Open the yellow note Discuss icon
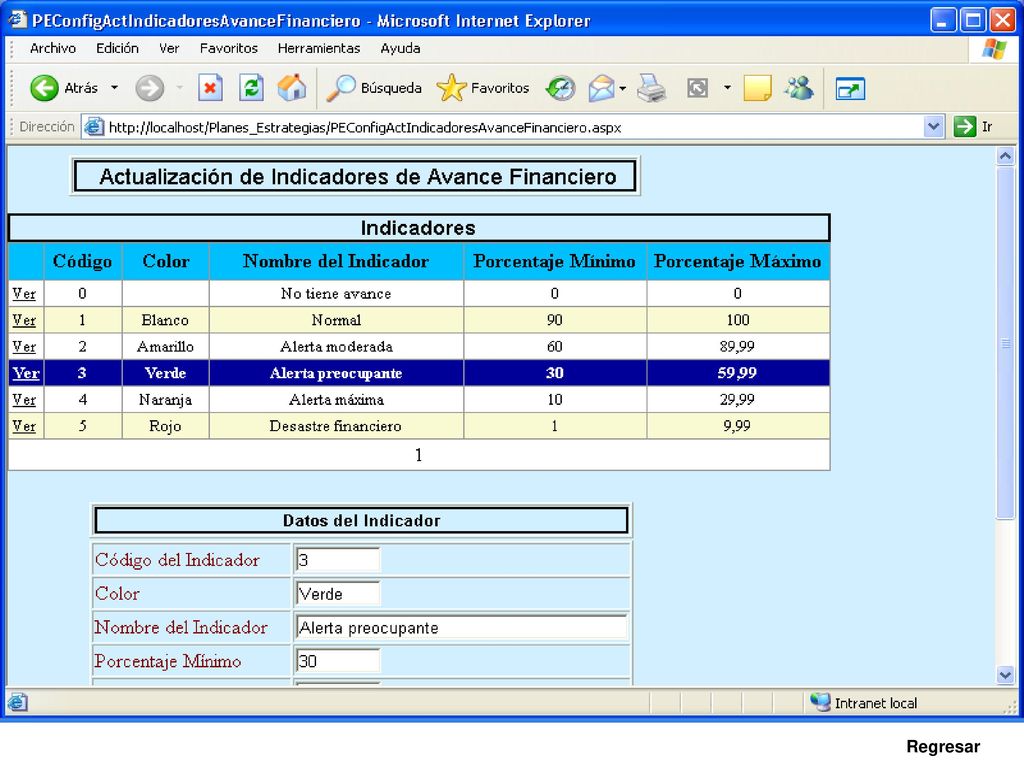The width and height of the screenshot is (1024, 768). click(758, 88)
